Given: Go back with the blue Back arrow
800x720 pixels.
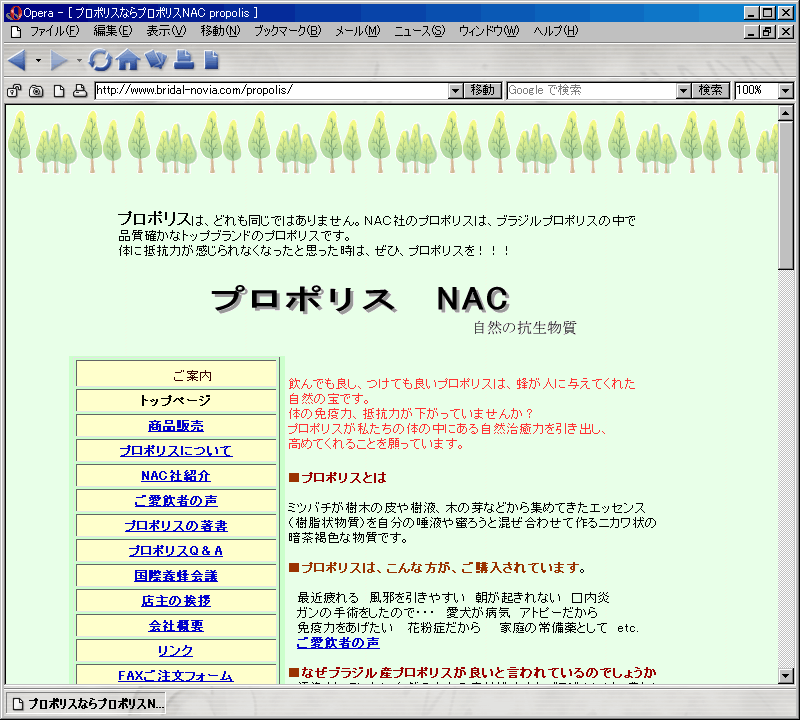Looking at the screenshot, I should (x=17, y=61).
